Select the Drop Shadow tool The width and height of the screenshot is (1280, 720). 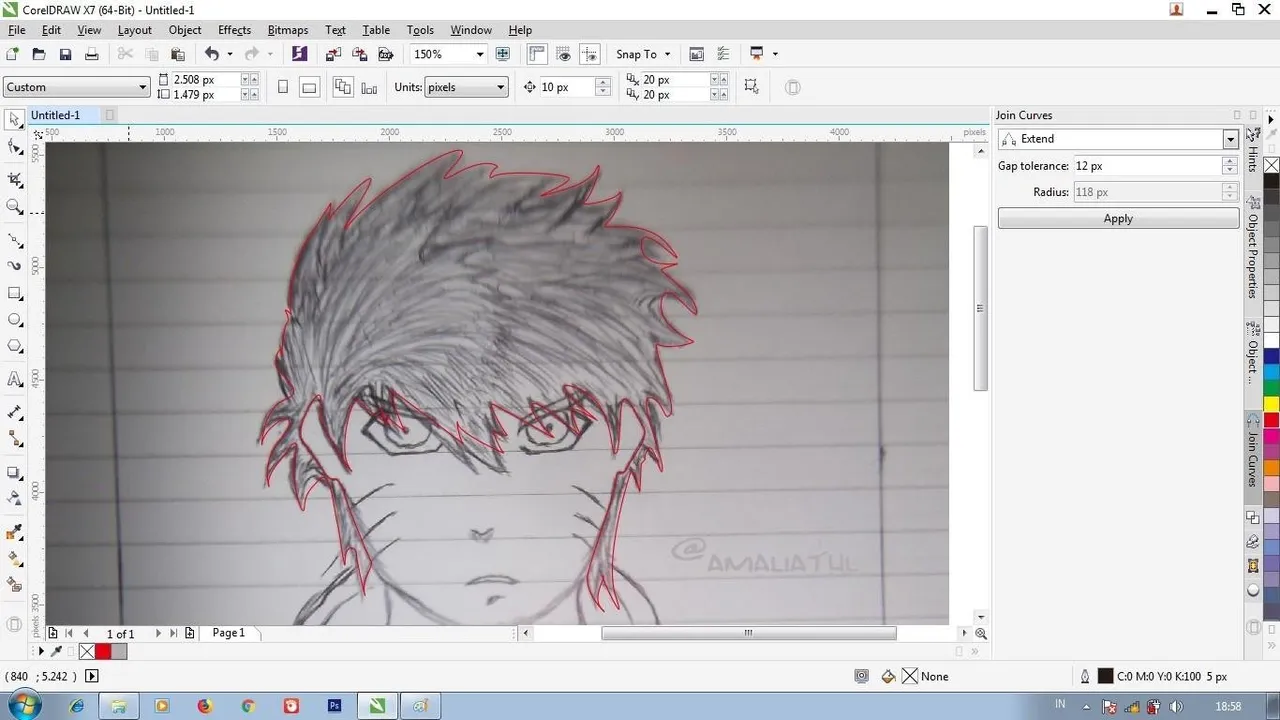(x=14, y=472)
